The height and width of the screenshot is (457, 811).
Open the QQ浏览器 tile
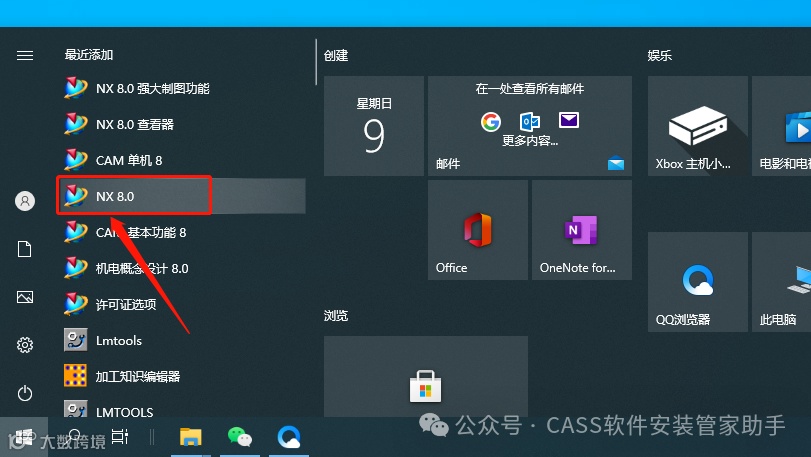[x=698, y=282]
